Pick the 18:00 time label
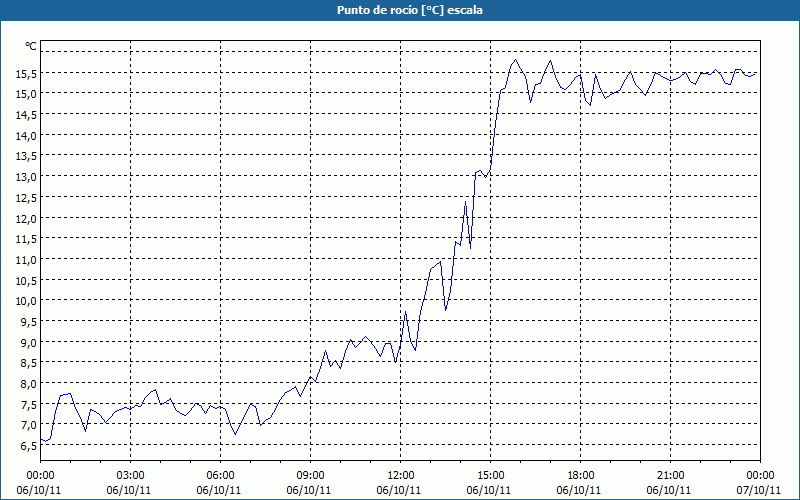Image resolution: width=800 pixels, height=500 pixels. [x=581, y=476]
